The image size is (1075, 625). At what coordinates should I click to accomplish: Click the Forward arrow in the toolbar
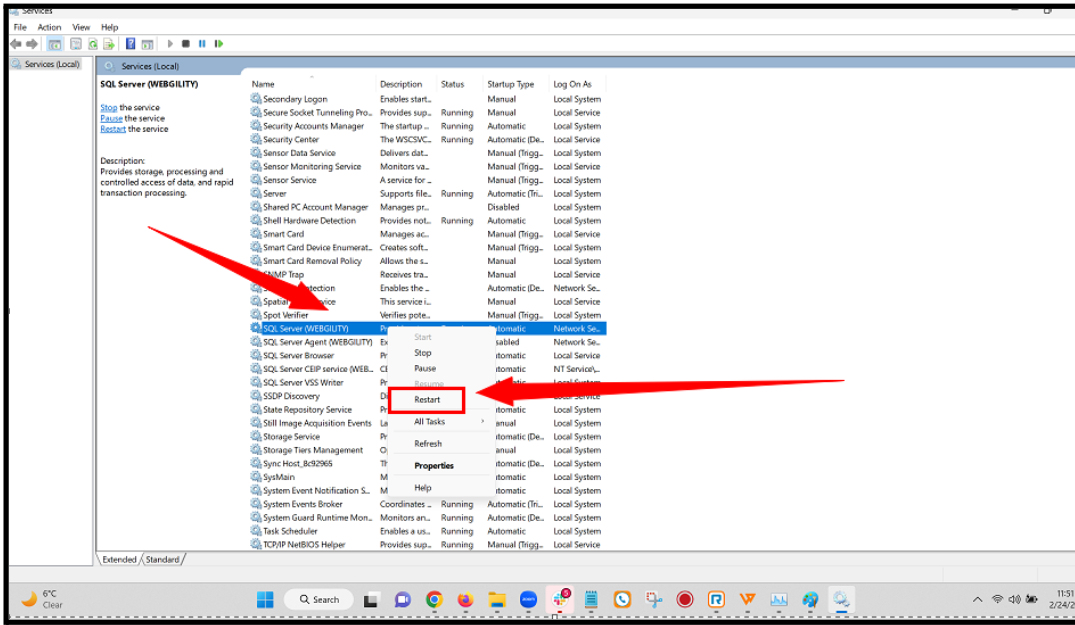32,44
